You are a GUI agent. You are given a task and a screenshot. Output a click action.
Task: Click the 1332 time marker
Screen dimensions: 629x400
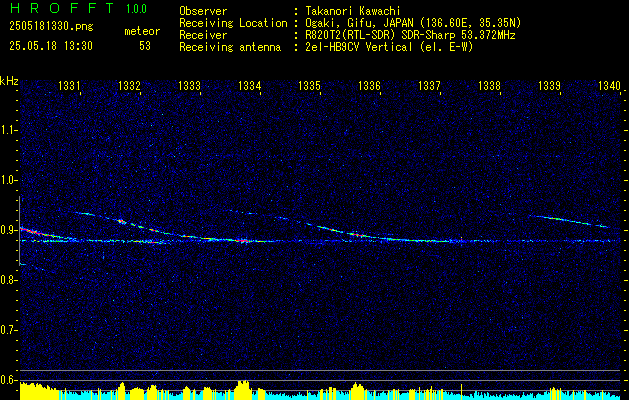(130, 85)
